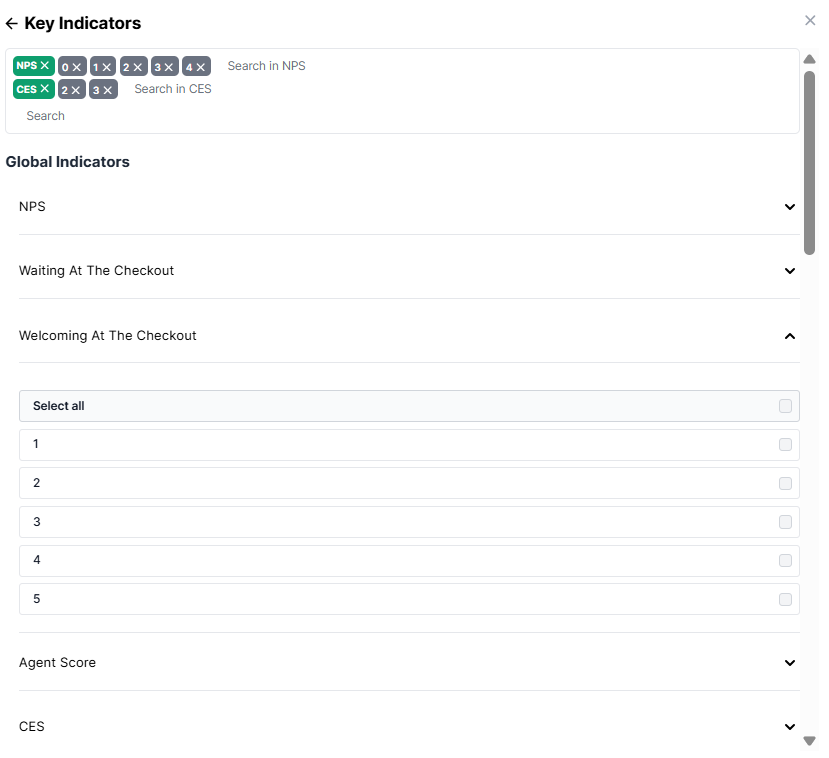
Task: Expand the NPS indicator section
Action: [789, 207]
